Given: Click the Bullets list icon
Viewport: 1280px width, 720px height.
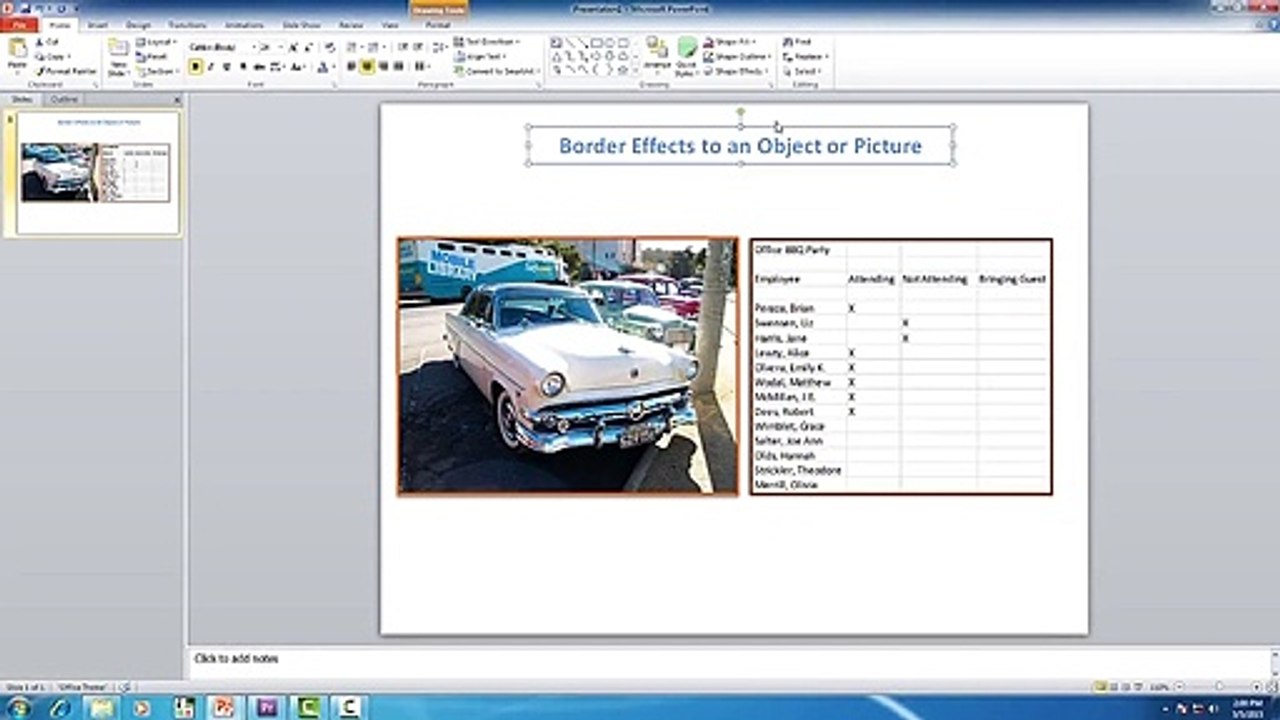Looking at the screenshot, I should (x=354, y=47).
